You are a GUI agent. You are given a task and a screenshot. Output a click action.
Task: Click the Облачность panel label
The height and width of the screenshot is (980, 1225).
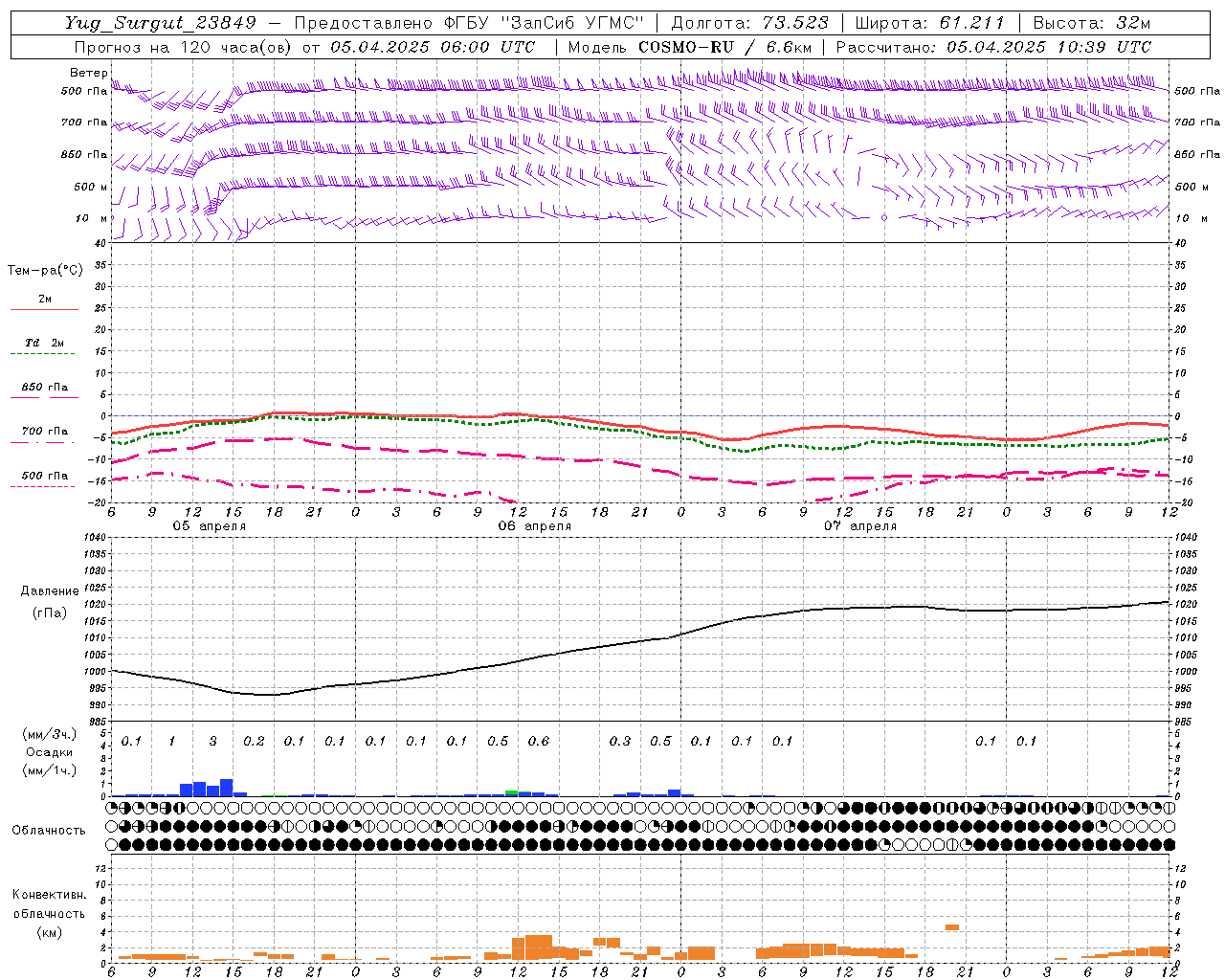pos(49,830)
